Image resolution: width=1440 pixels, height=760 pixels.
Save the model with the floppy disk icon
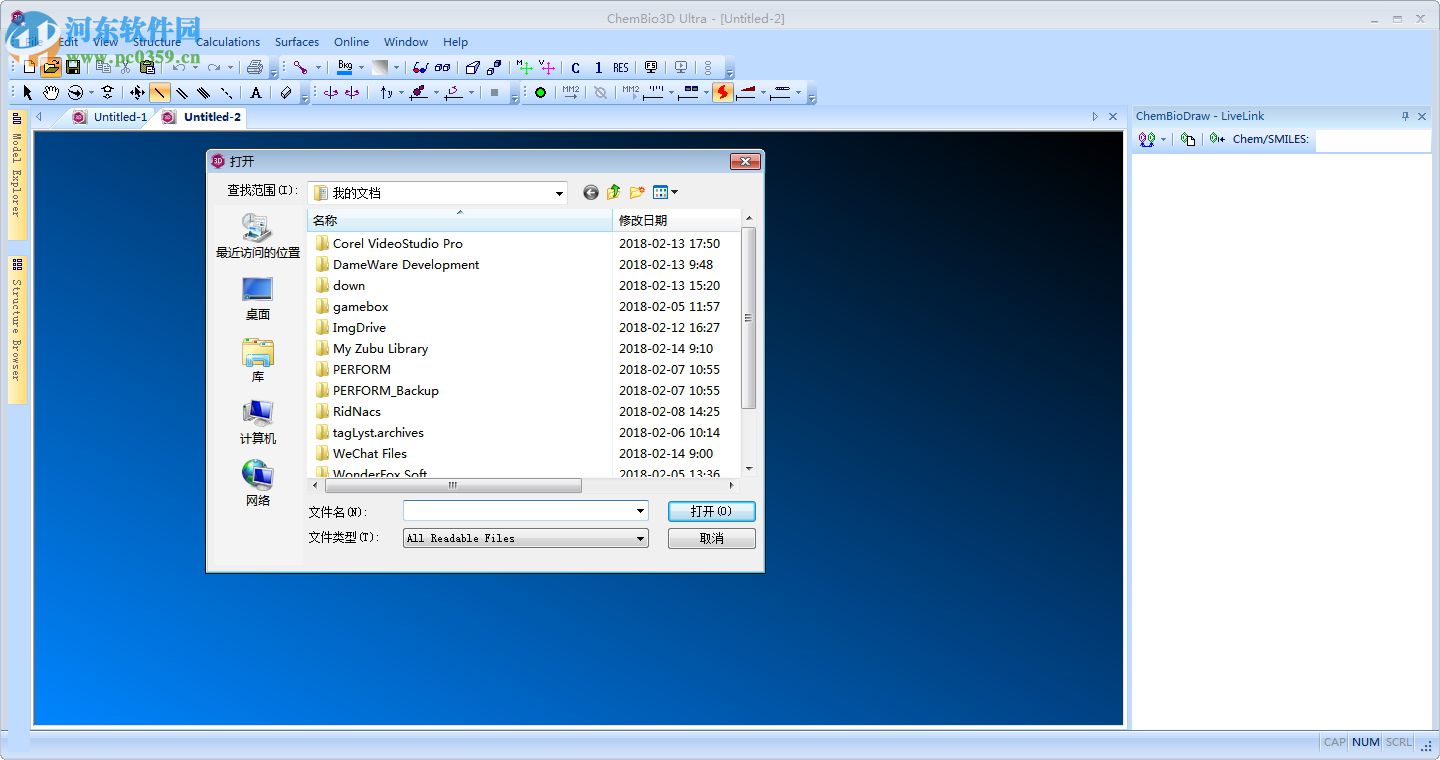[73, 67]
